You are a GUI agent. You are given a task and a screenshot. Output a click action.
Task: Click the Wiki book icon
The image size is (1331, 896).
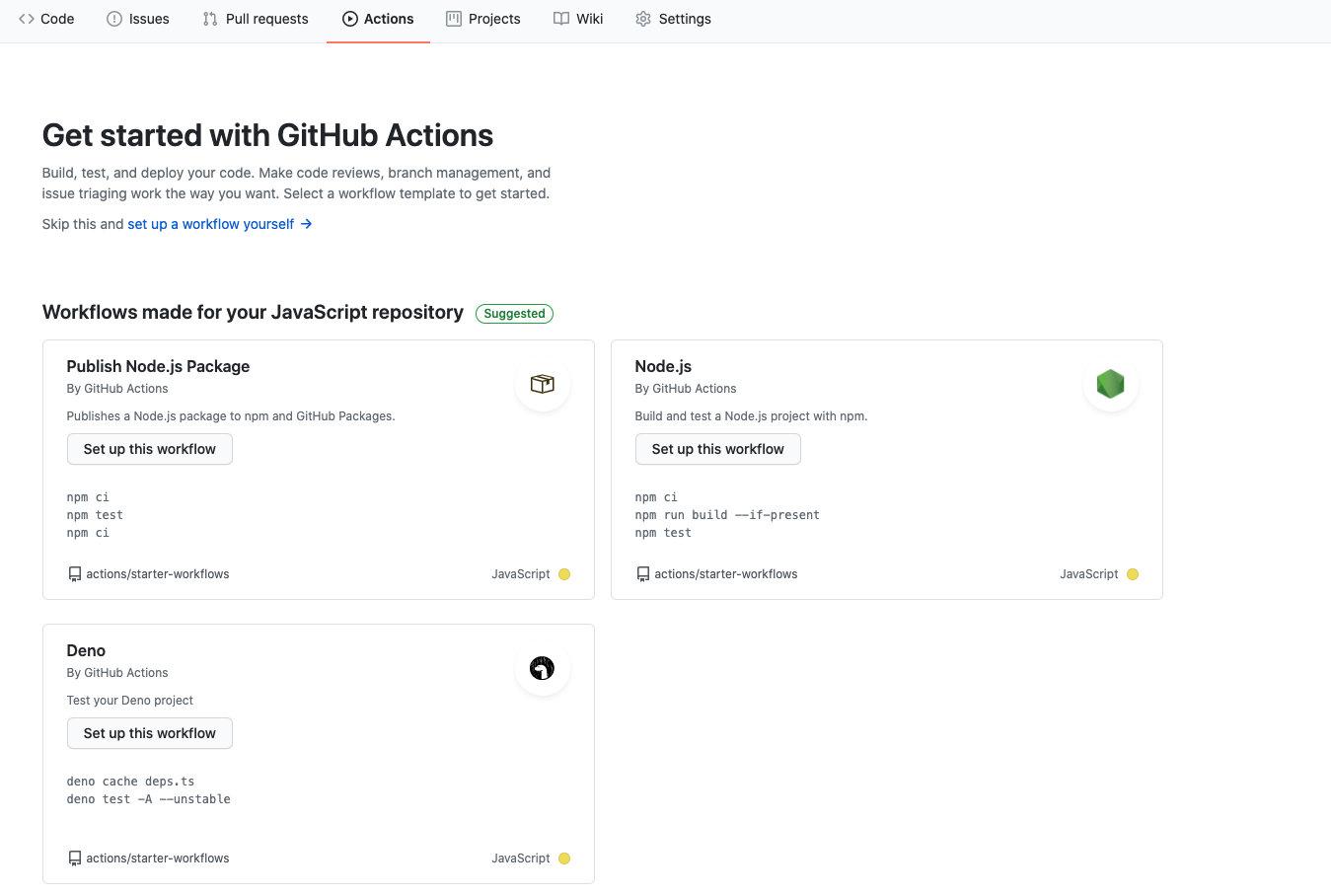pyautogui.click(x=561, y=19)
